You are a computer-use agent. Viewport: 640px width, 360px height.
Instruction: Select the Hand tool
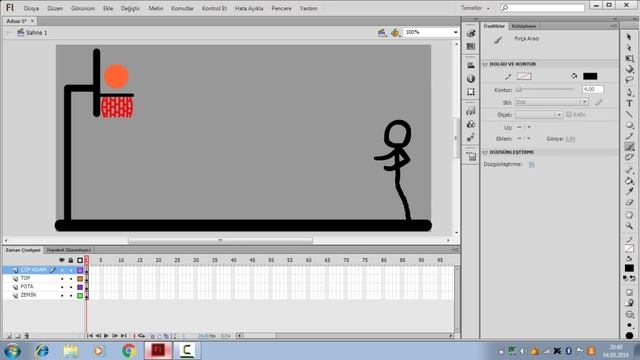629,215
